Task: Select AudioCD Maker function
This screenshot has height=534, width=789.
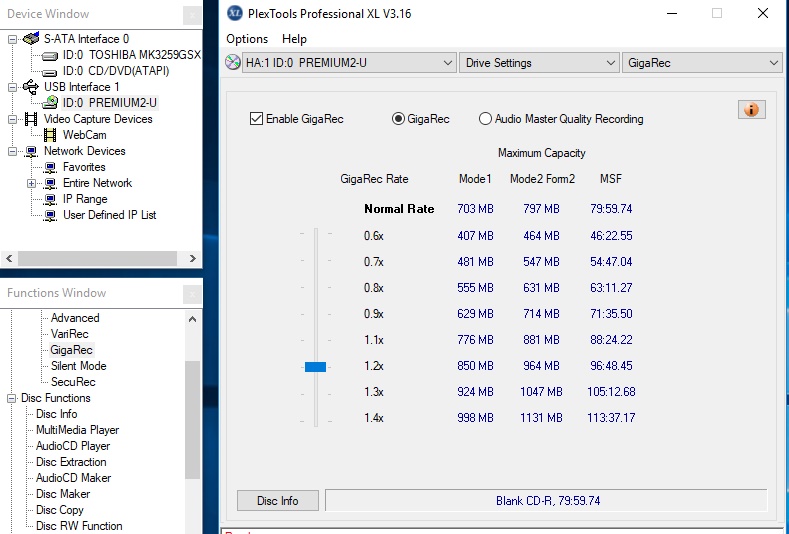Action: (x=73, y=478)
